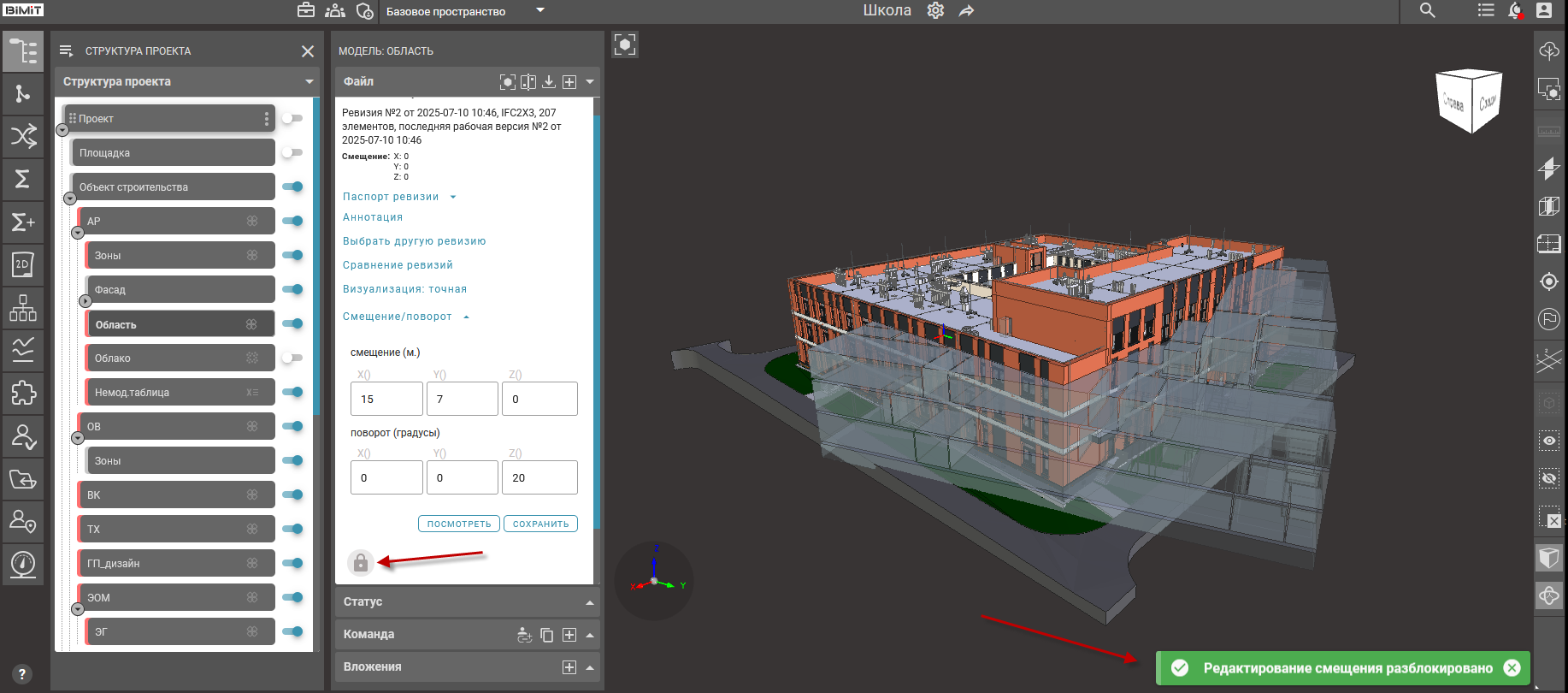Select Немод.таблица in project tree

(171, 393)
